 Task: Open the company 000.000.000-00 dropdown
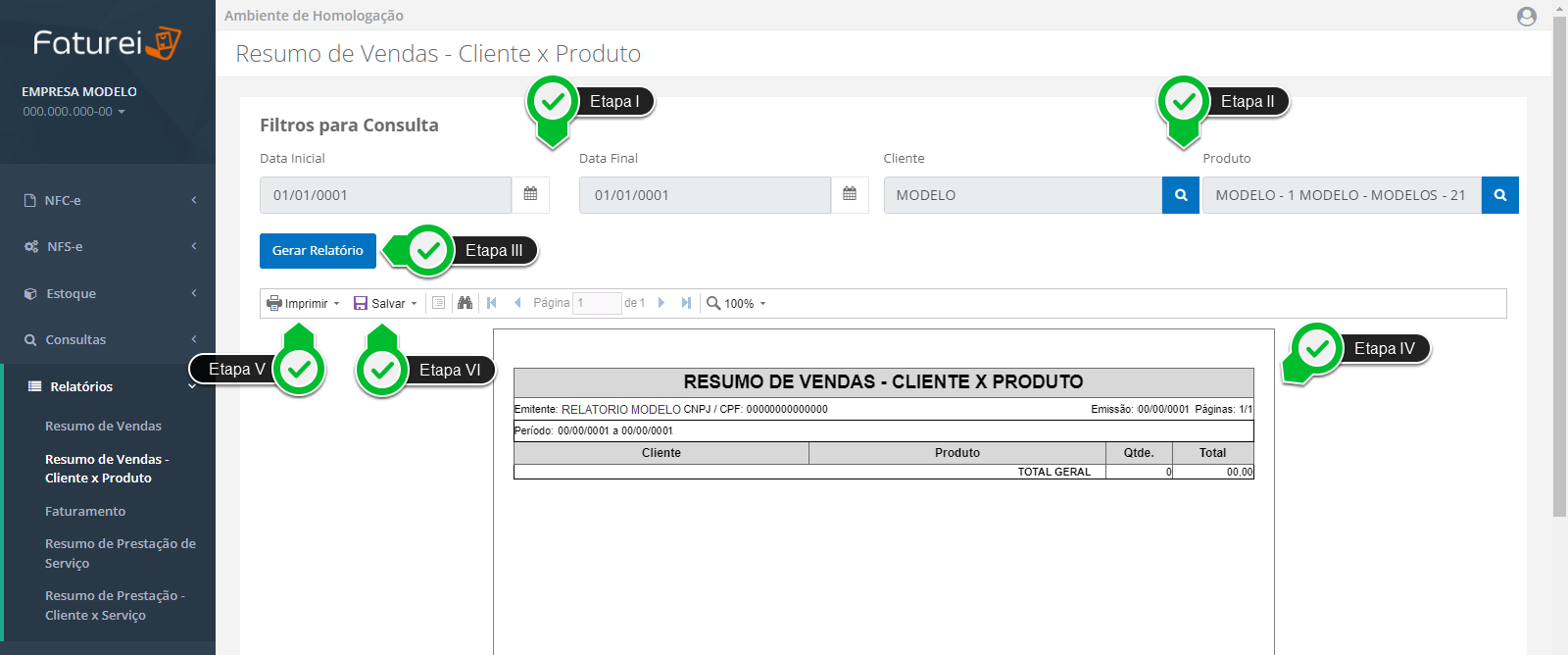74,112
